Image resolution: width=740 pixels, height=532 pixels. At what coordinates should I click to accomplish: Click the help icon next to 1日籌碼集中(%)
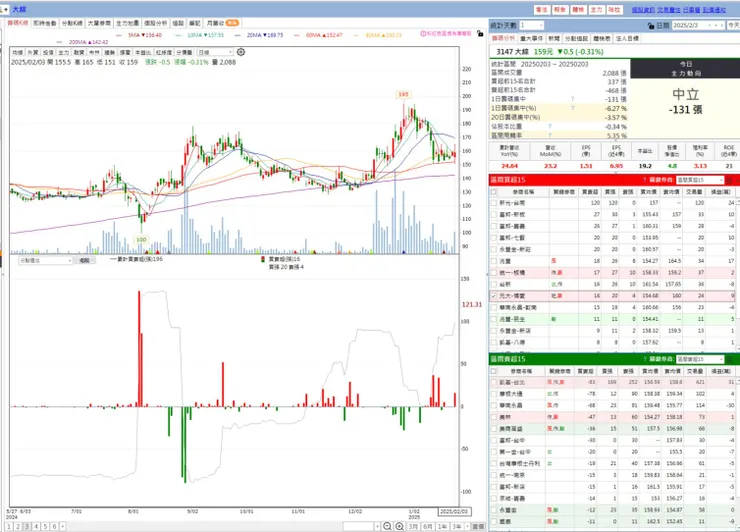point(572,108)
